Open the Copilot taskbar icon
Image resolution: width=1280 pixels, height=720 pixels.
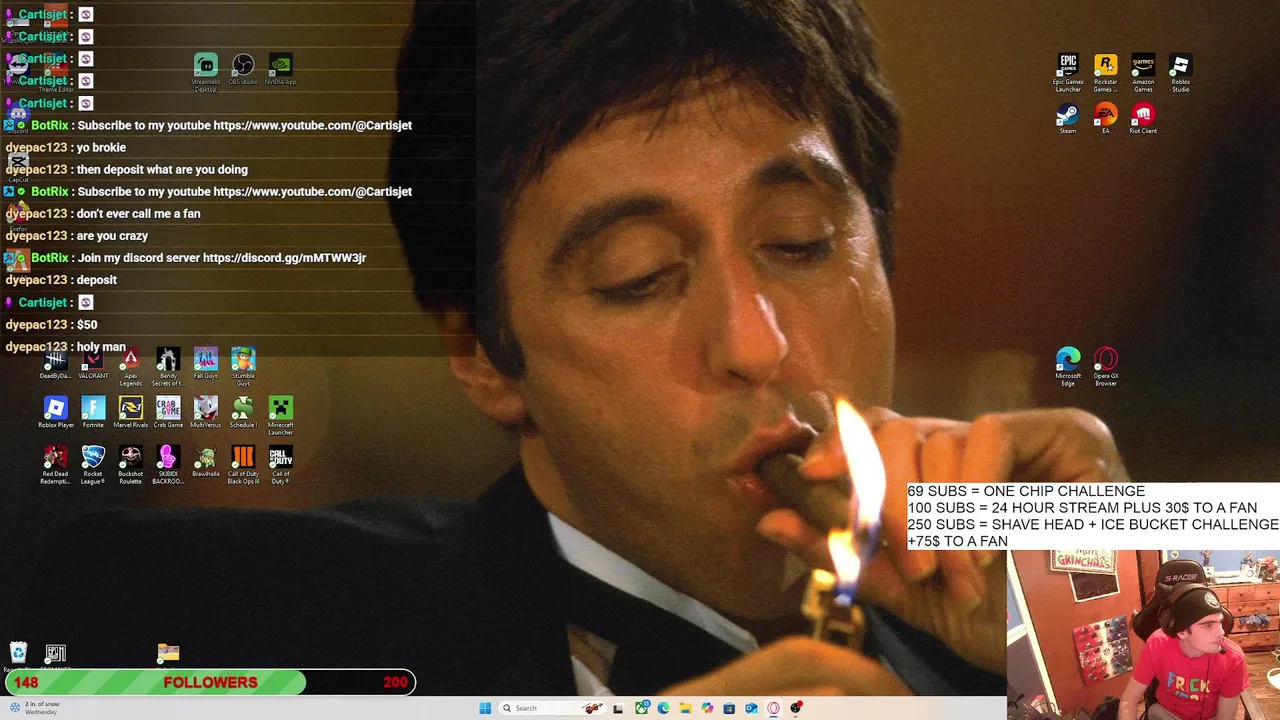[707, 708]
